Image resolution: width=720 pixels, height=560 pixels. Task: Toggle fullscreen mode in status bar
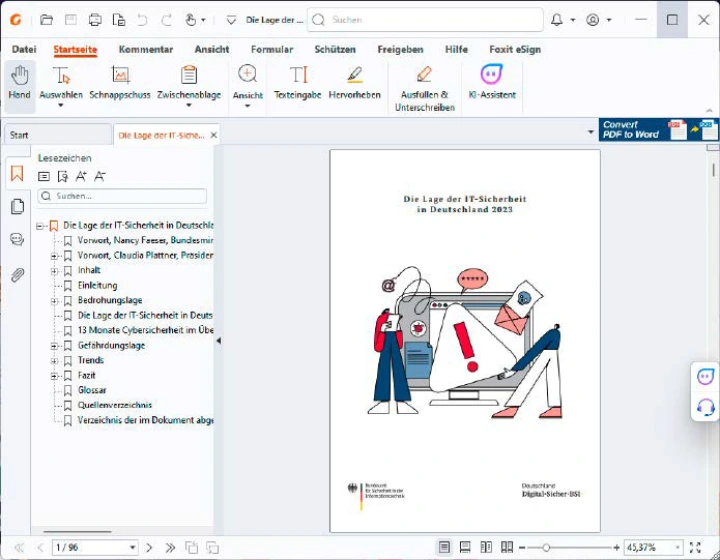click(695, 547)
